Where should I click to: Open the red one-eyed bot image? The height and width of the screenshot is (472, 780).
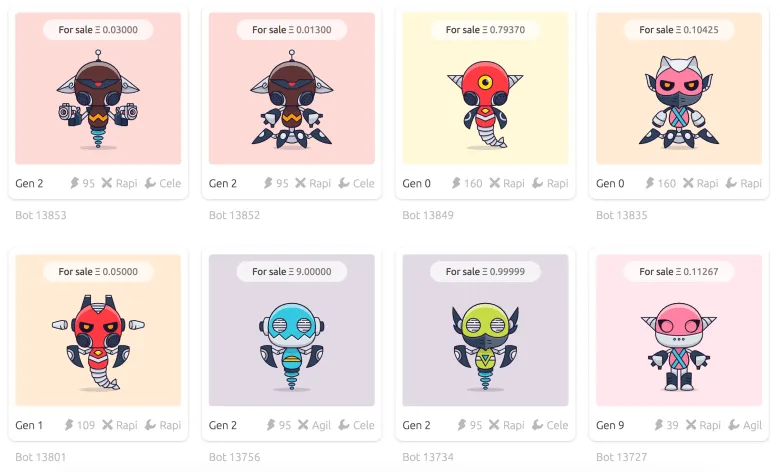pos(485,88)
